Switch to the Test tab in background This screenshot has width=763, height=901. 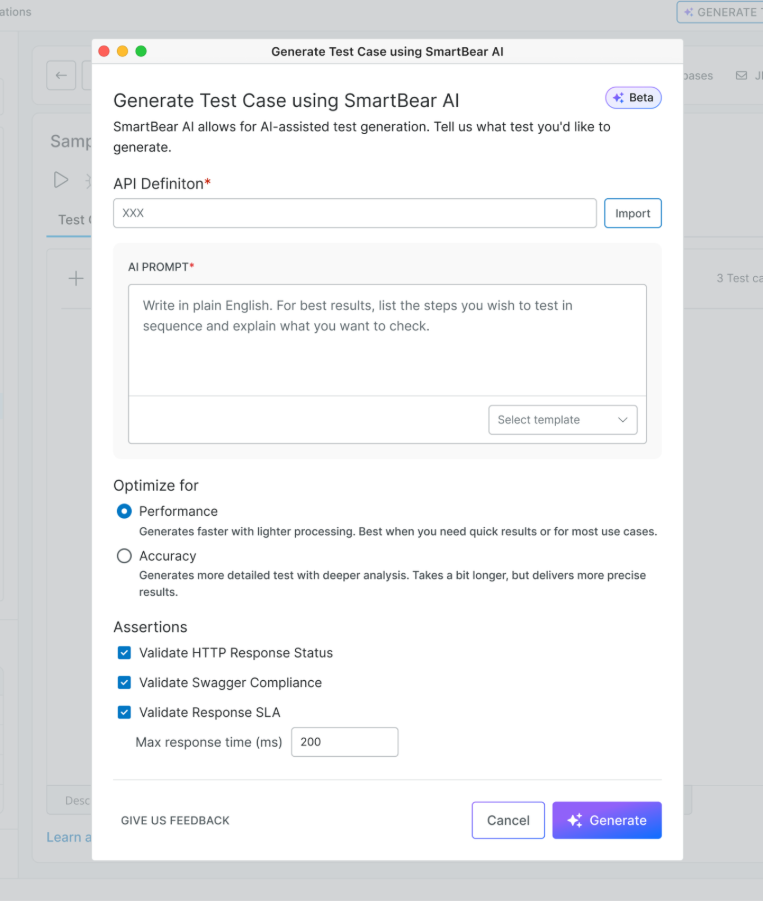[x=70, y=220]
